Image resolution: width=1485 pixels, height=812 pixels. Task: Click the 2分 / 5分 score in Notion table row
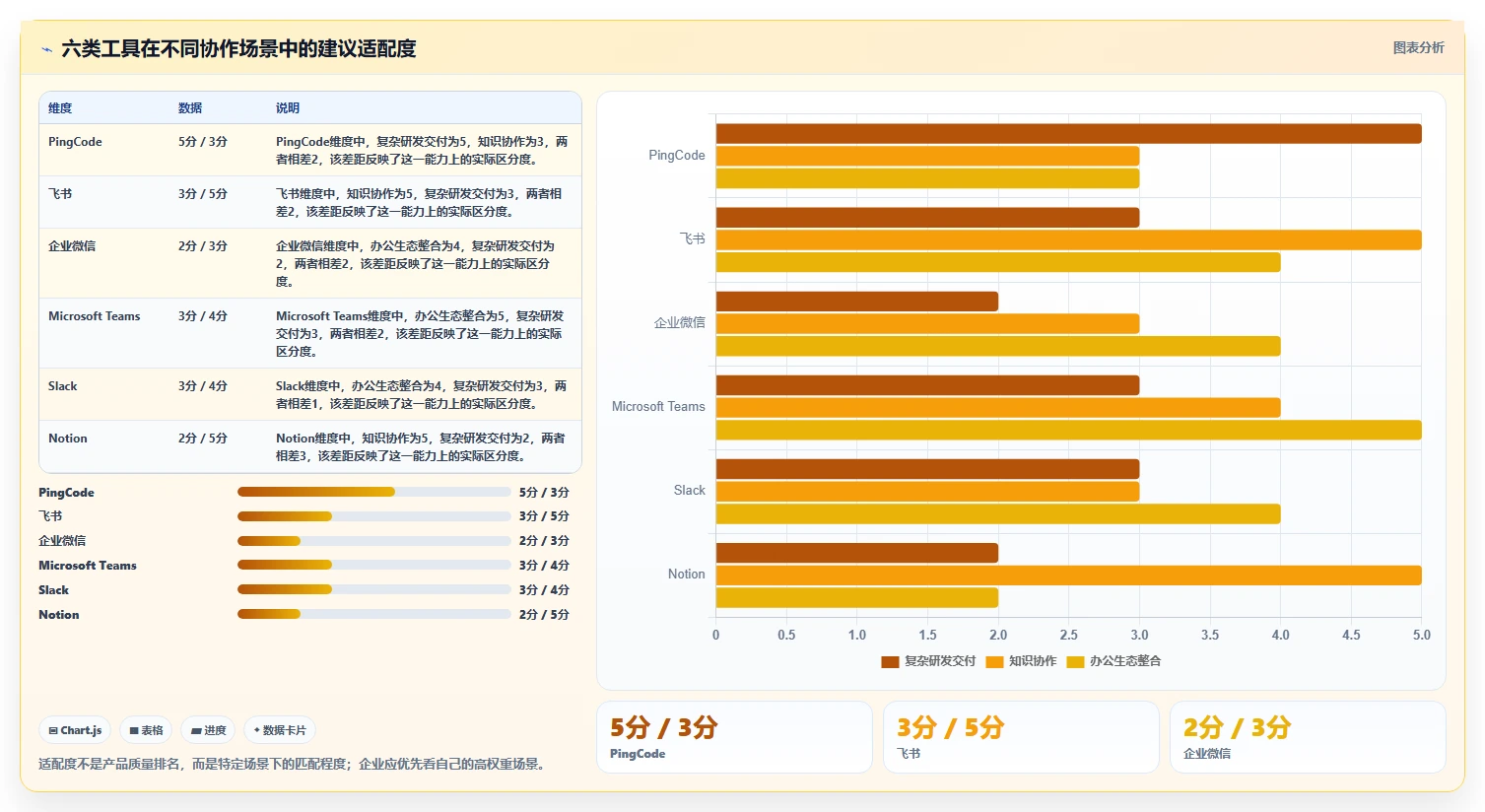pyautogui.click(x=203, y=439)
